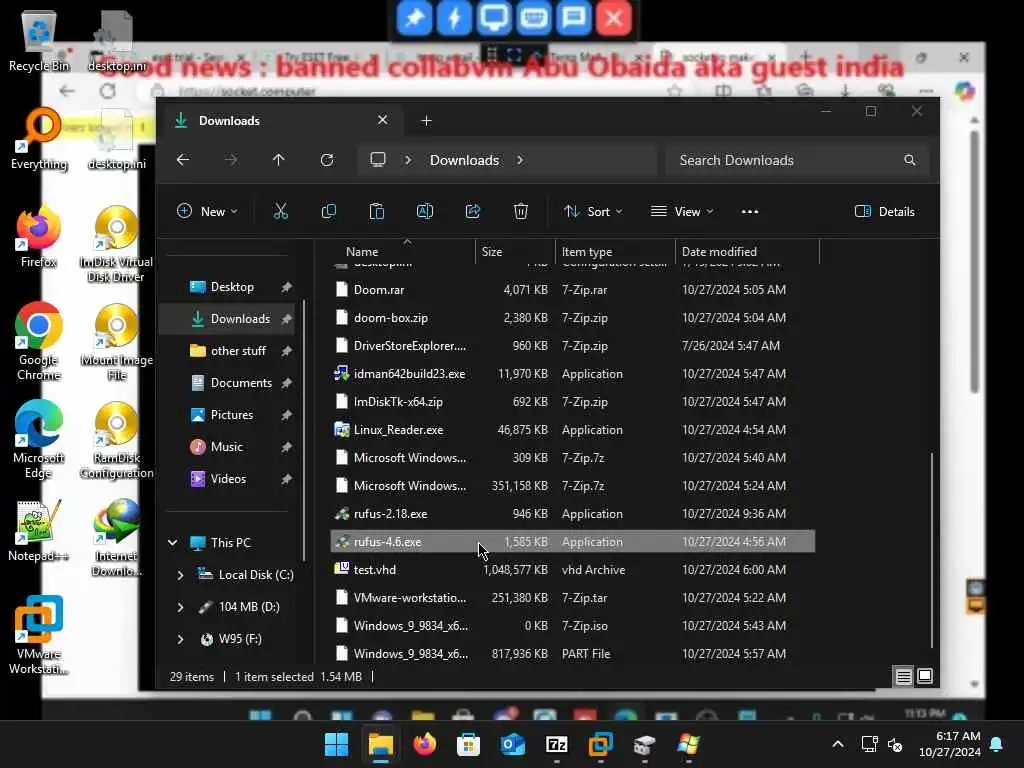Open Microsoft Edge desktop shortcut

(x=39, y=440)
